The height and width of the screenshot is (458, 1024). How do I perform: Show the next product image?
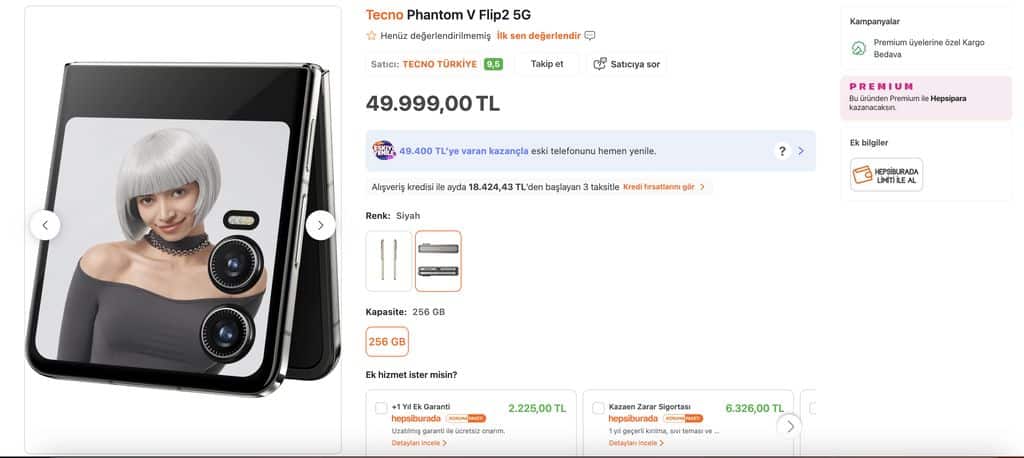320,225
